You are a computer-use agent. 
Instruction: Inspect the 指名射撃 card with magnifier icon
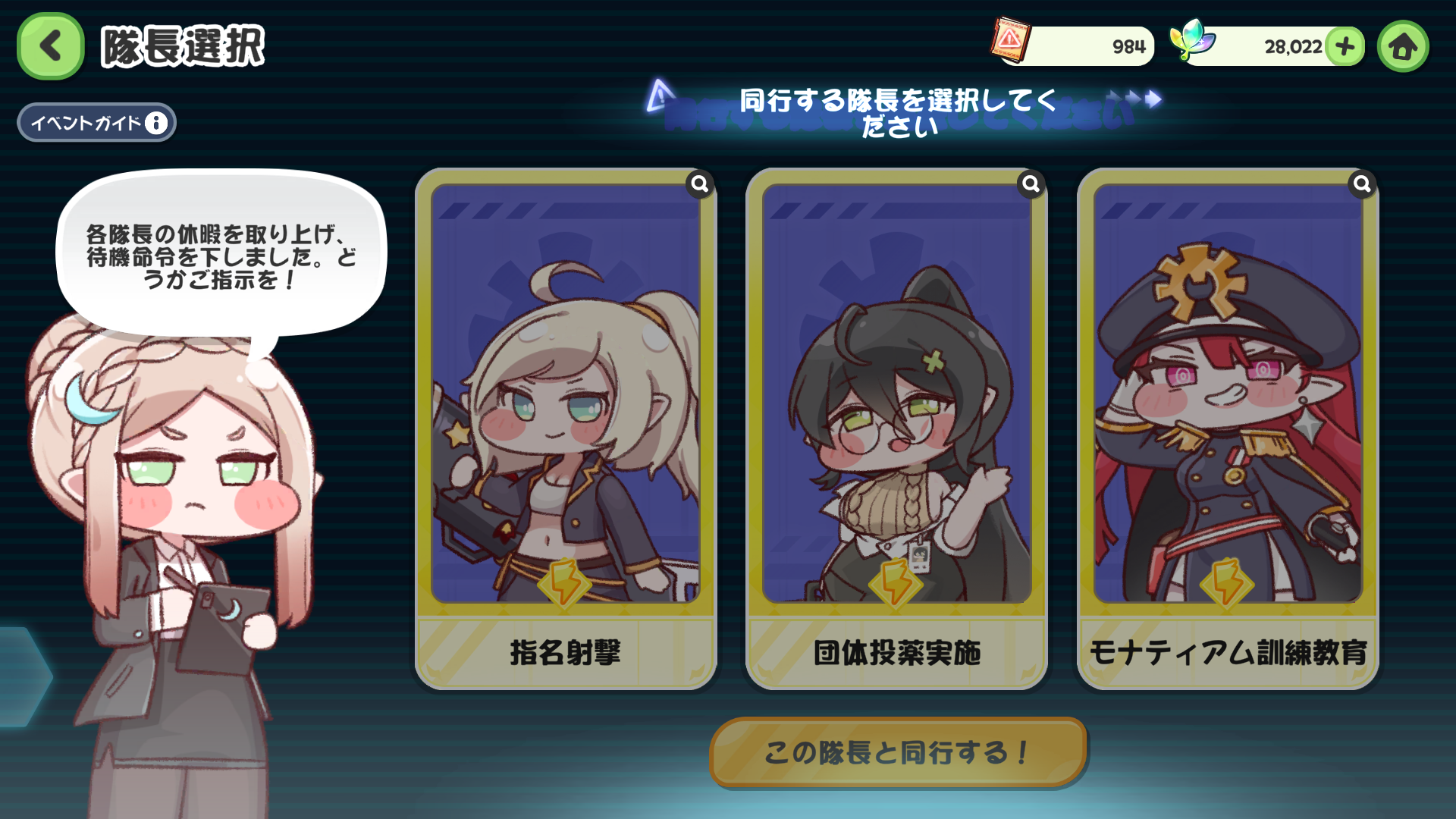(x=699, y=184)
